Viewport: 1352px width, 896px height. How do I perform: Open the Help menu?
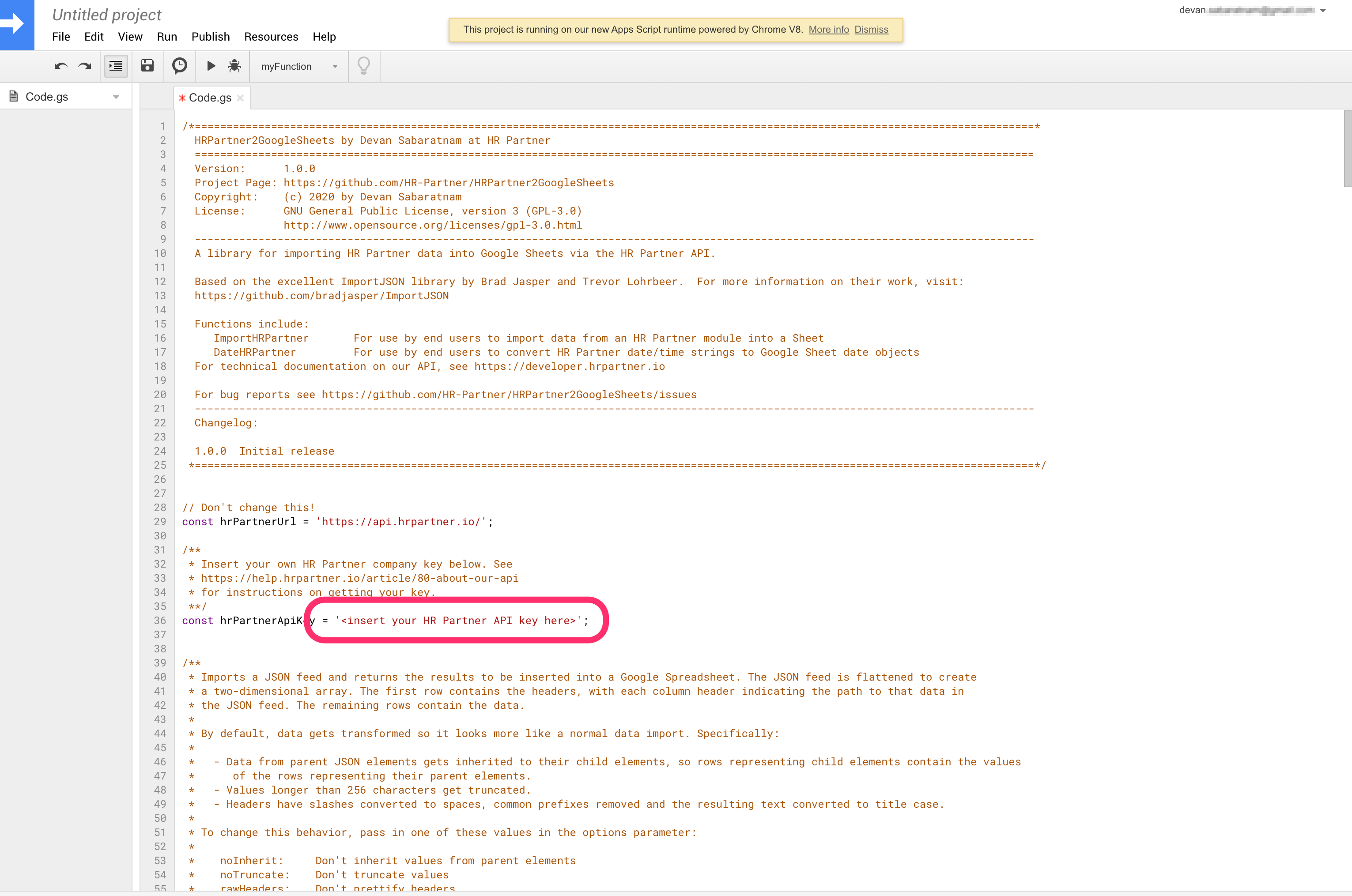click(x=324, y=37)
